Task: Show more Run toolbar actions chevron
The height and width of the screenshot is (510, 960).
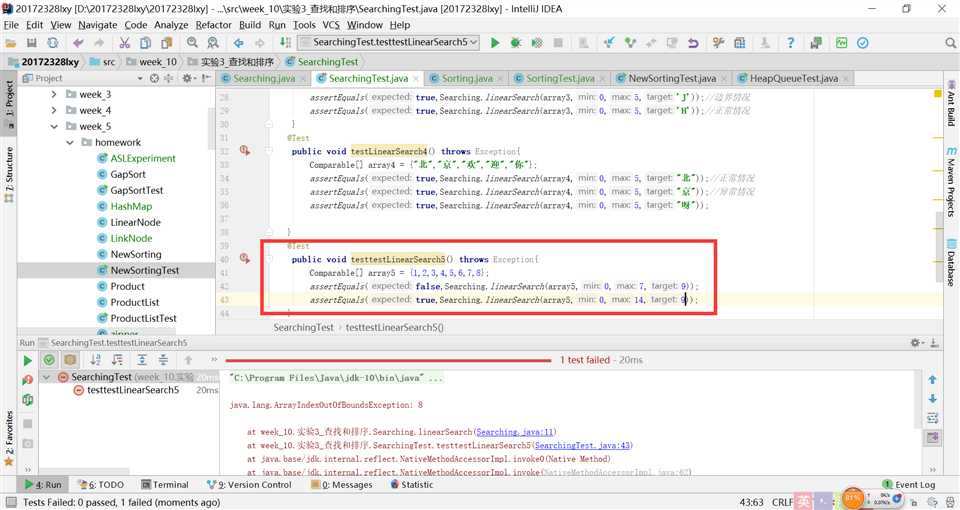Action: pos(214,360)
